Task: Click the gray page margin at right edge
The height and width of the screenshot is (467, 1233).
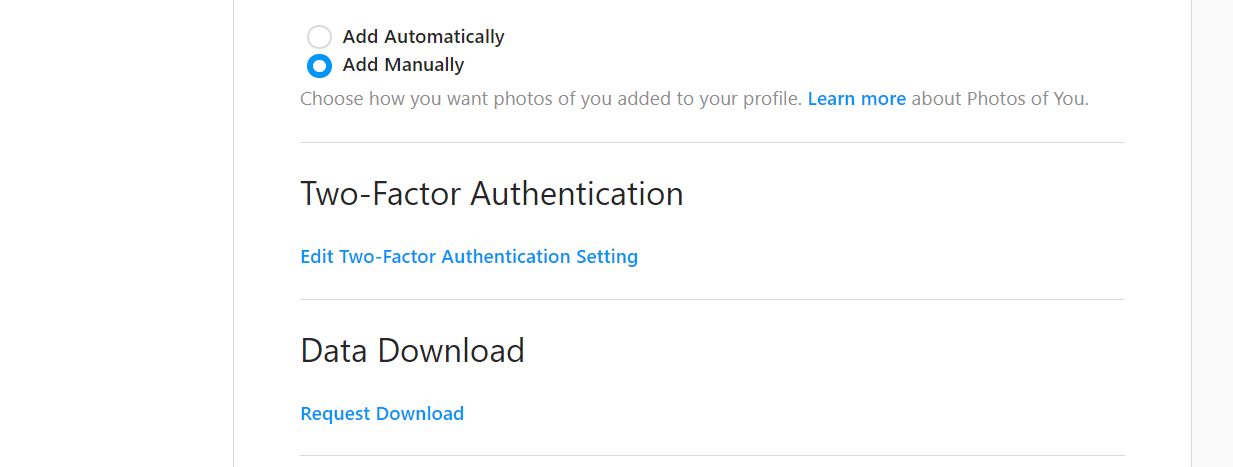Action: click(x=1213, y=233)
